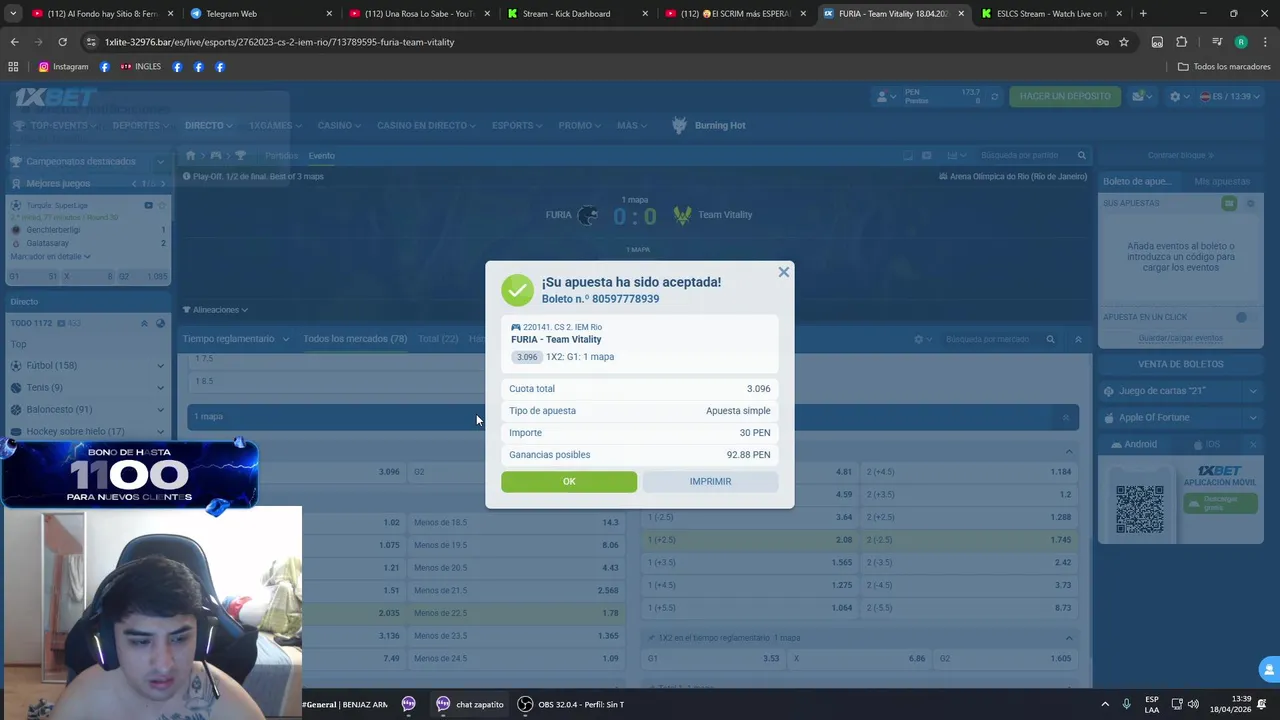Select odds 1.745 for 2 (-2.5)
Image resolution: width=1280 pixels, height=720 pixels.
970,540
